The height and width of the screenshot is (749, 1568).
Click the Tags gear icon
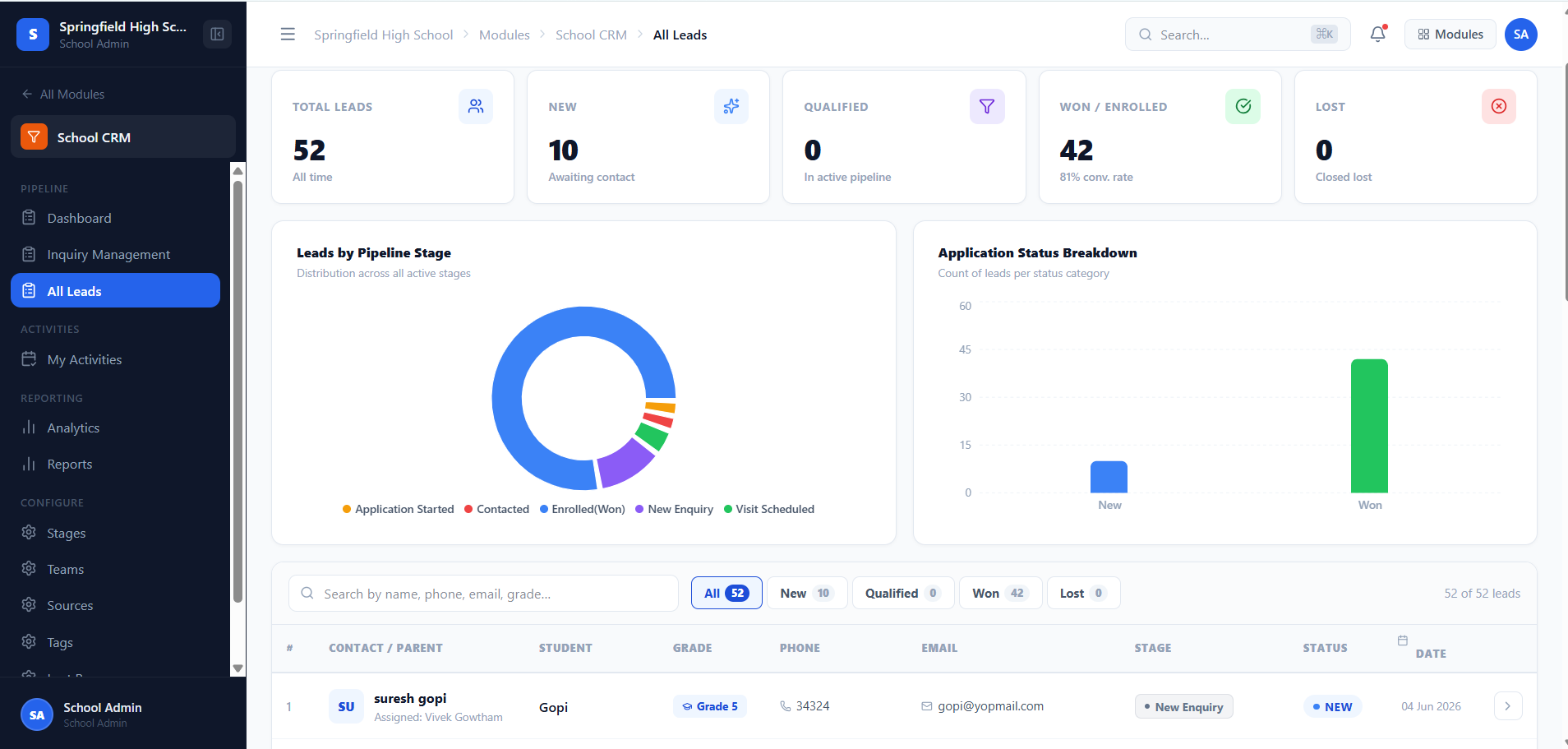pos(29,641)
